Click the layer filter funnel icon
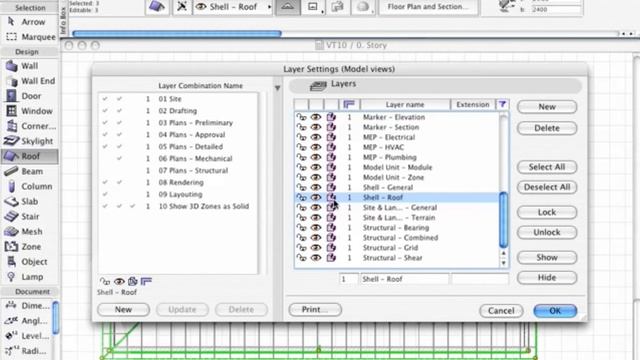 [502, 104]
